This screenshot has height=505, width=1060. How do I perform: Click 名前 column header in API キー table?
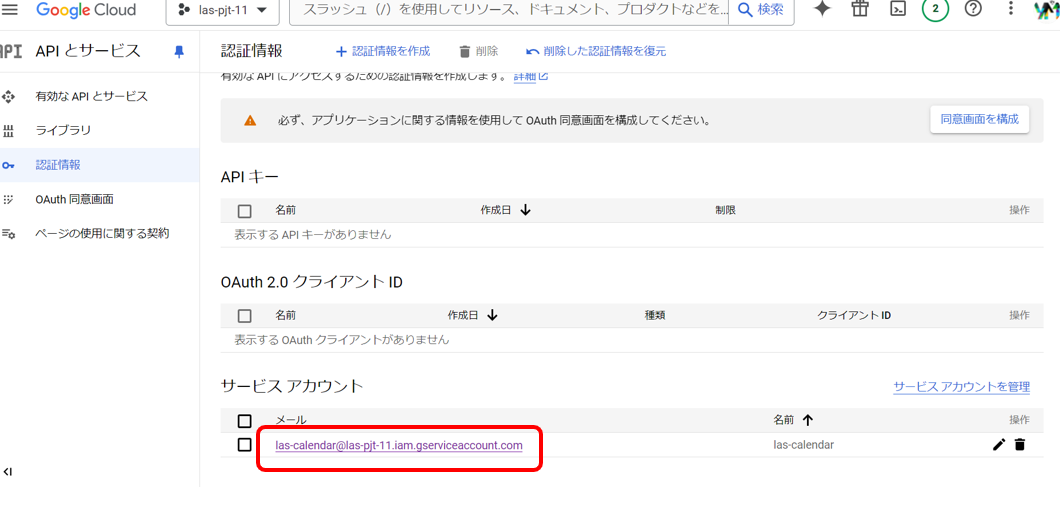pos(285,210)
